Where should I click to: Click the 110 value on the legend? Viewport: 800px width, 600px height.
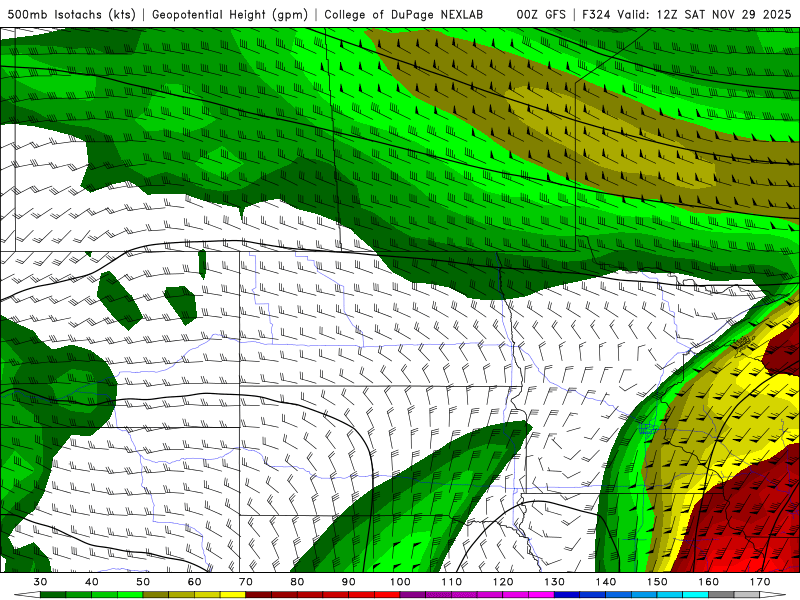452,582
